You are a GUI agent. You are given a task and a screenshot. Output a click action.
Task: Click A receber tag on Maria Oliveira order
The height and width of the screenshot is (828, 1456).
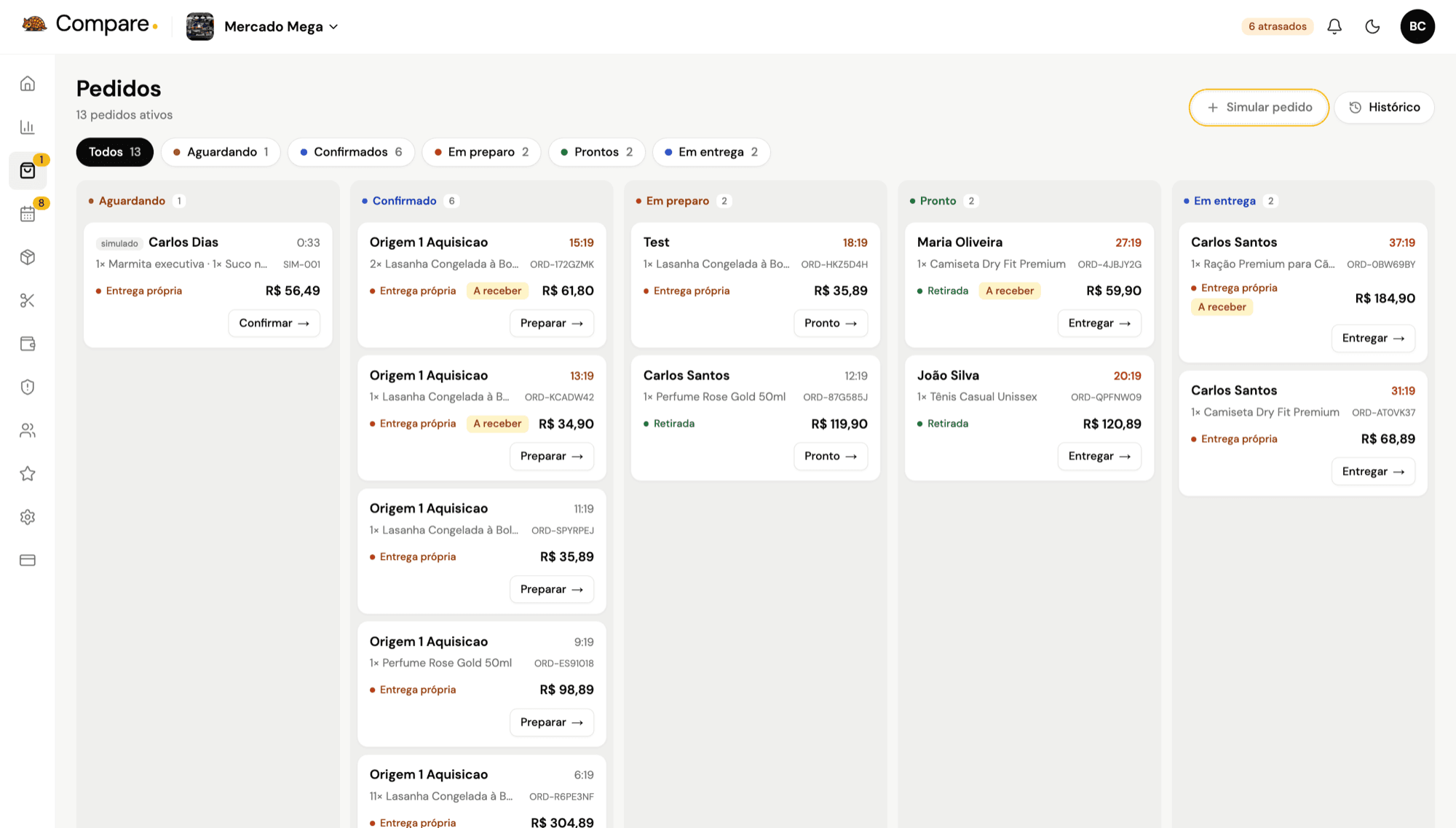tap(1010, 291)
